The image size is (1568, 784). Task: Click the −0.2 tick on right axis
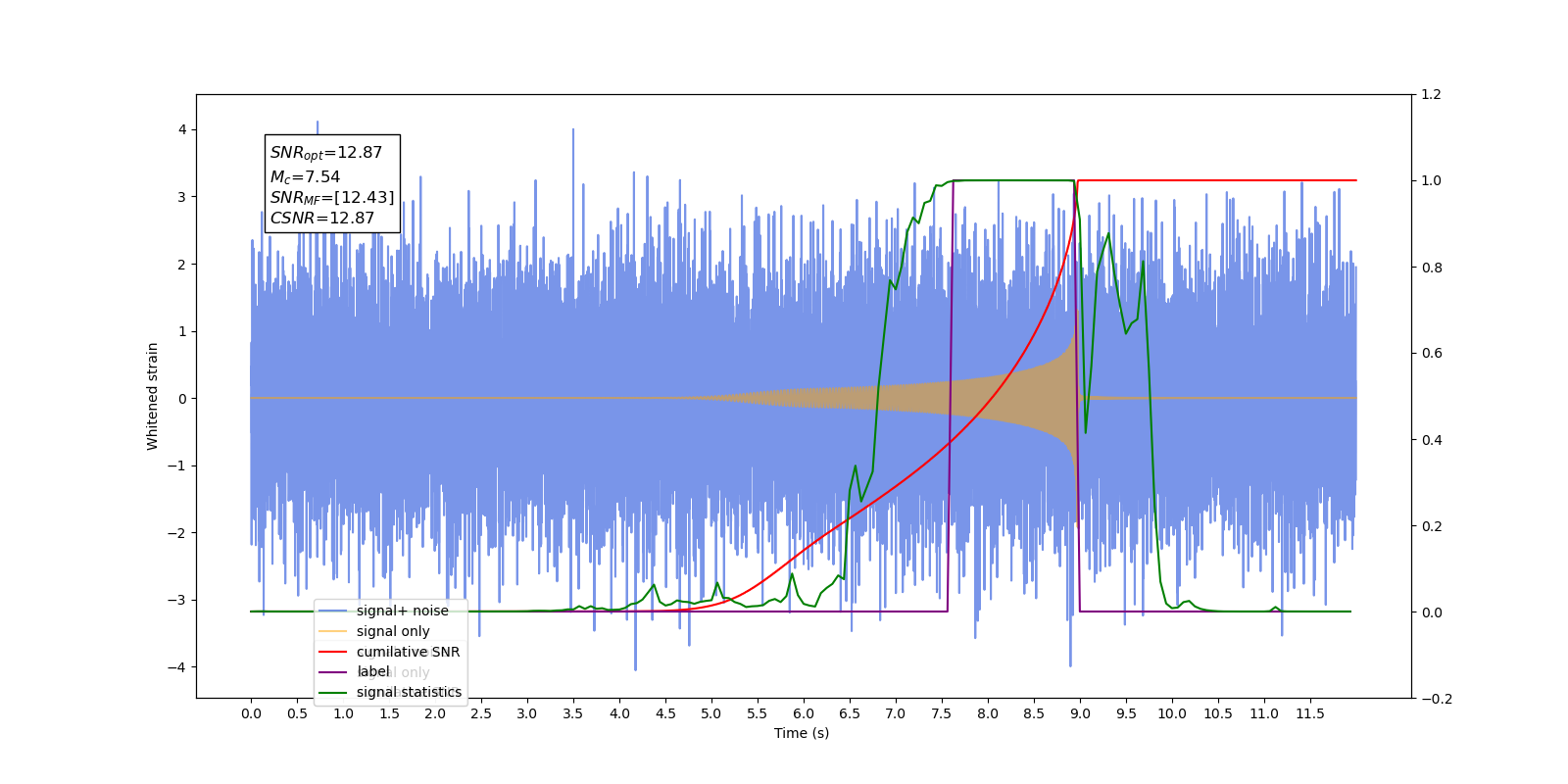pos(1436,699)
